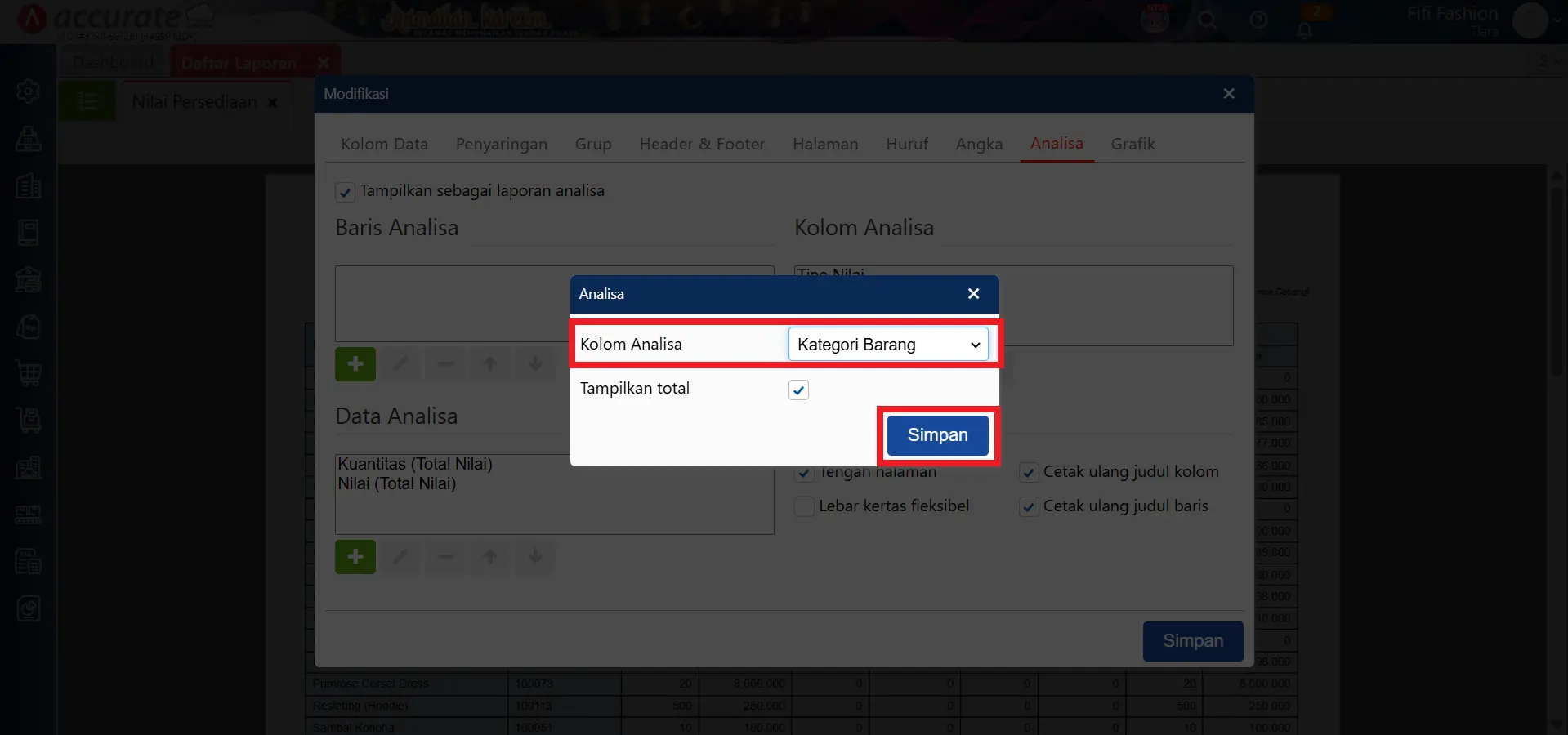The width and height of the screenshot is (1568, 735).
Task: Toggle Cetak ulang judul kolom checkbox
Action: tap(1029, 473)
